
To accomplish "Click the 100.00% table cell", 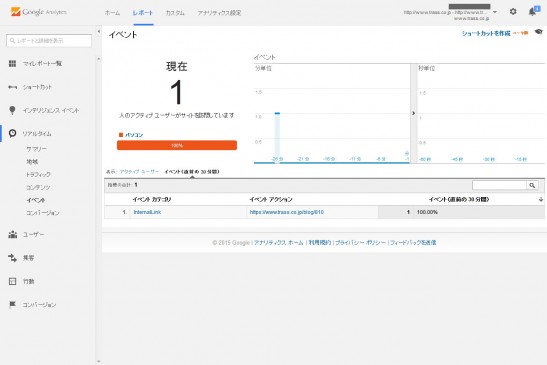I will point(427,212).
